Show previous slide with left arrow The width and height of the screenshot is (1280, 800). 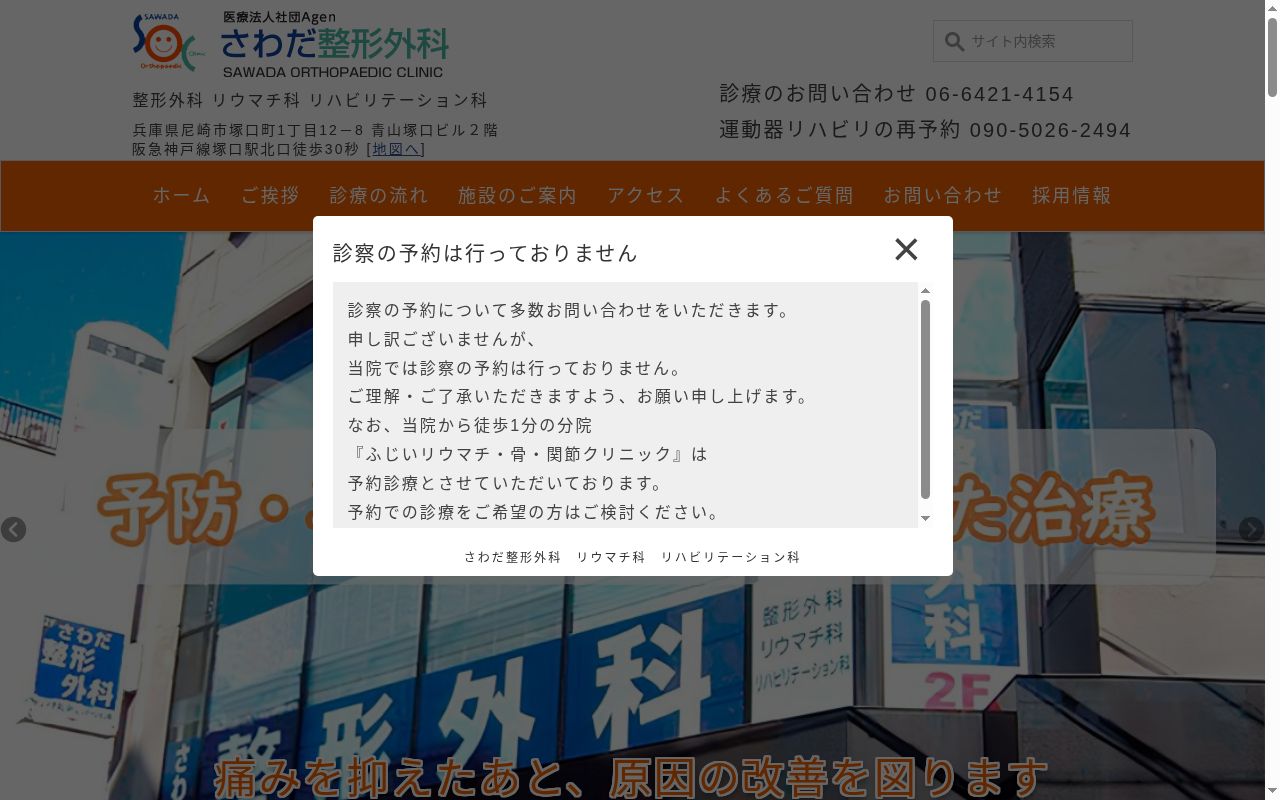(13, 529)
